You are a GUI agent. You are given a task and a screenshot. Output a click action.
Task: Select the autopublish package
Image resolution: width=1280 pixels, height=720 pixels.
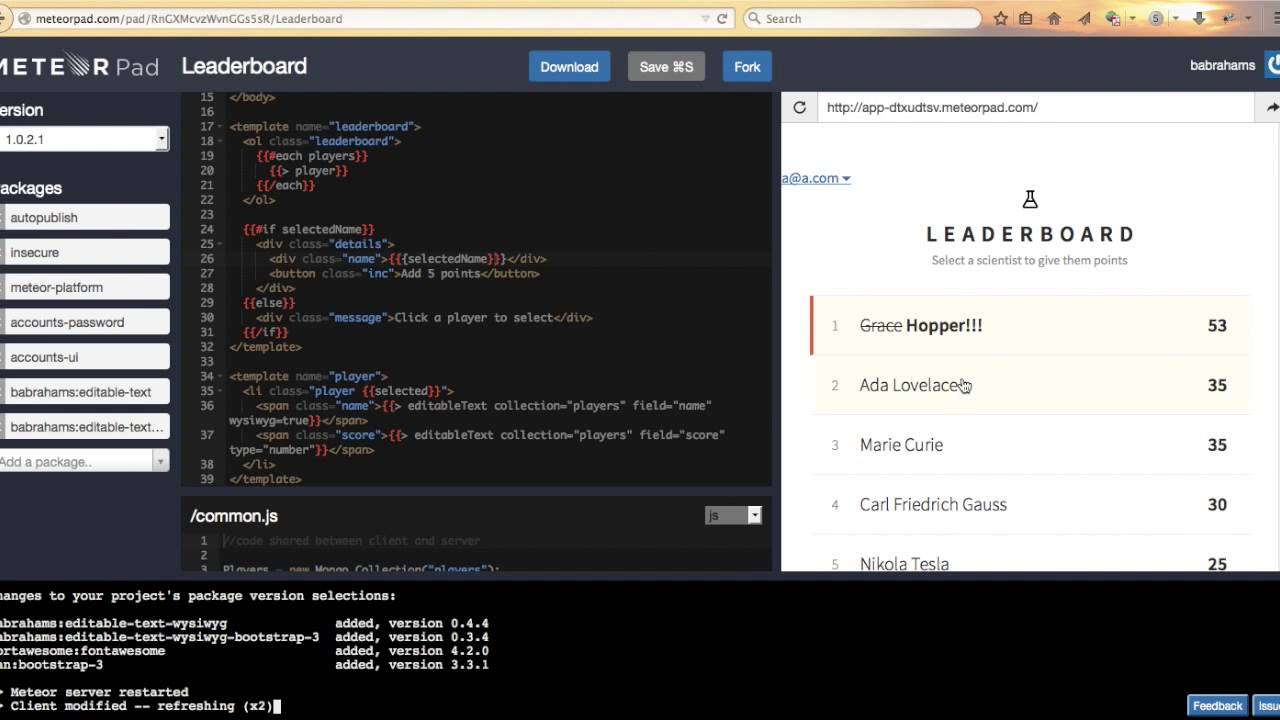point(85,217)
